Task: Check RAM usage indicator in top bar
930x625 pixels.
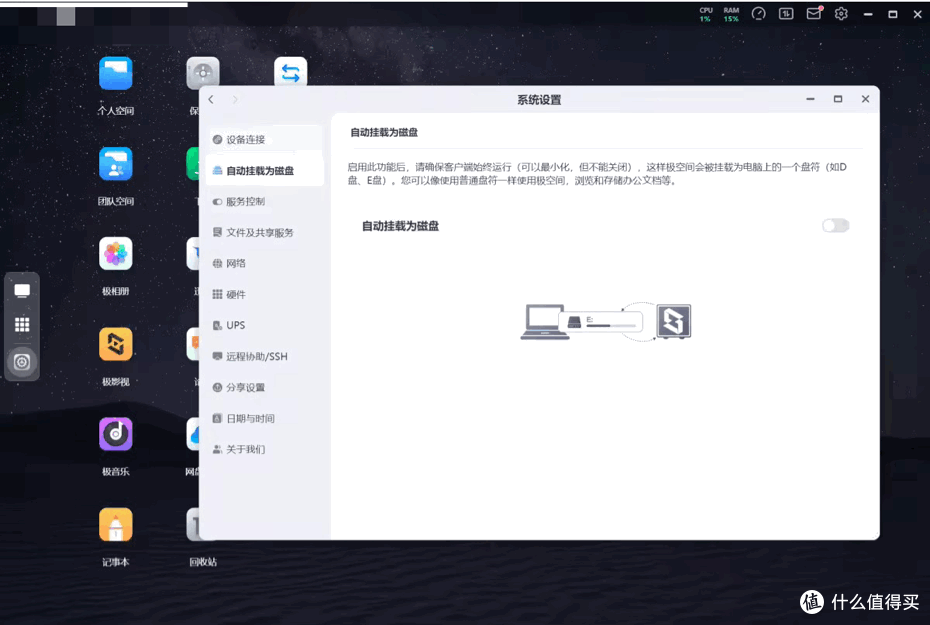Action: click(731, 14)
